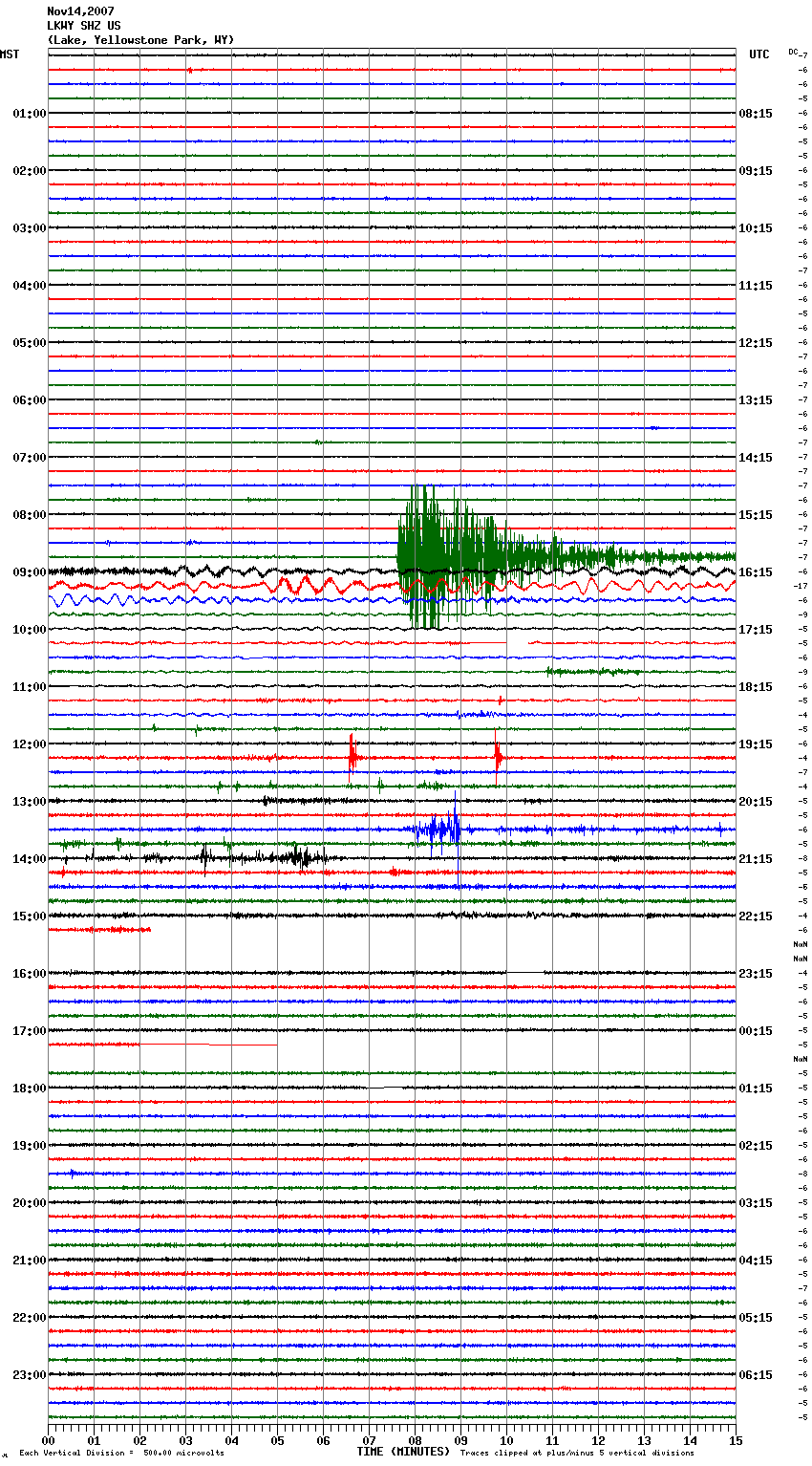Click the 18:15 UTC time label
This screenshot has height=1466, width=812.
(756, 687)
